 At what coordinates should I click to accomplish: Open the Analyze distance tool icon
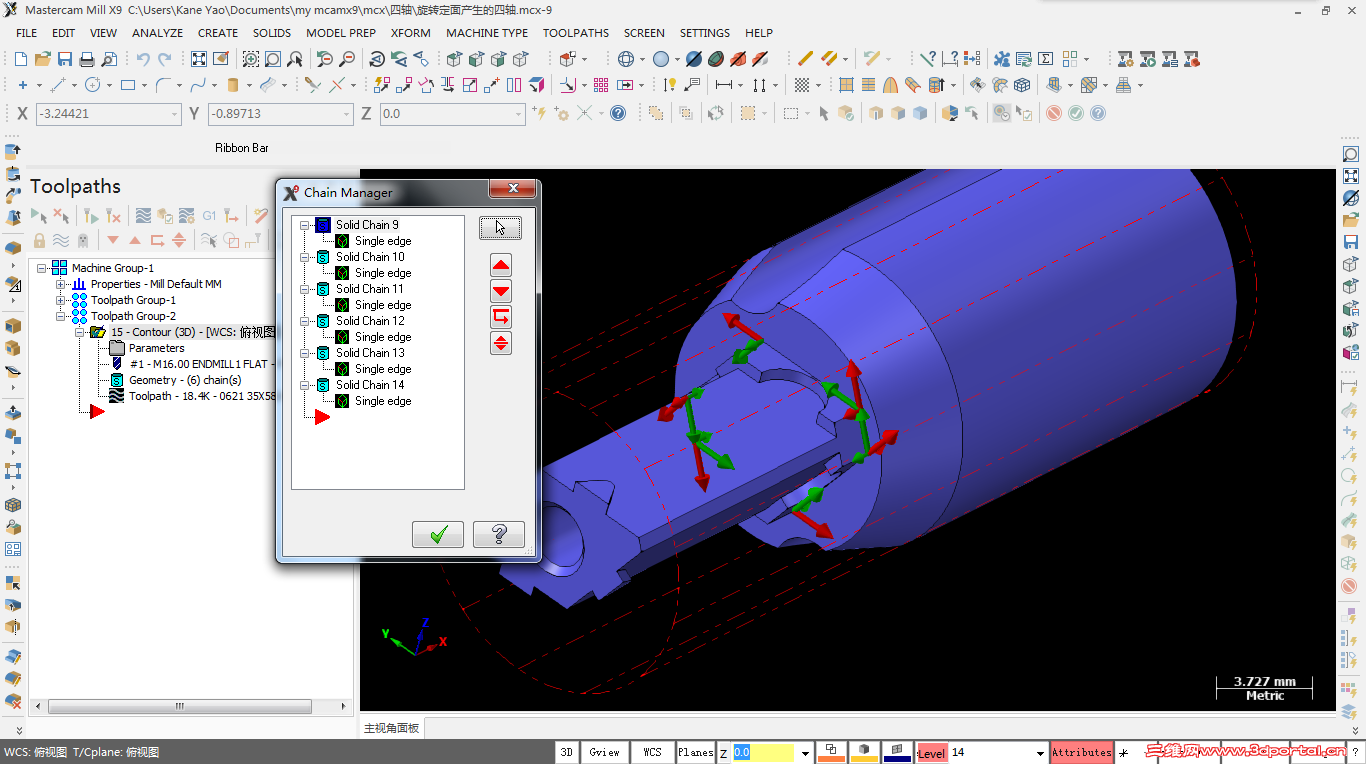click(x=949, y=59)
